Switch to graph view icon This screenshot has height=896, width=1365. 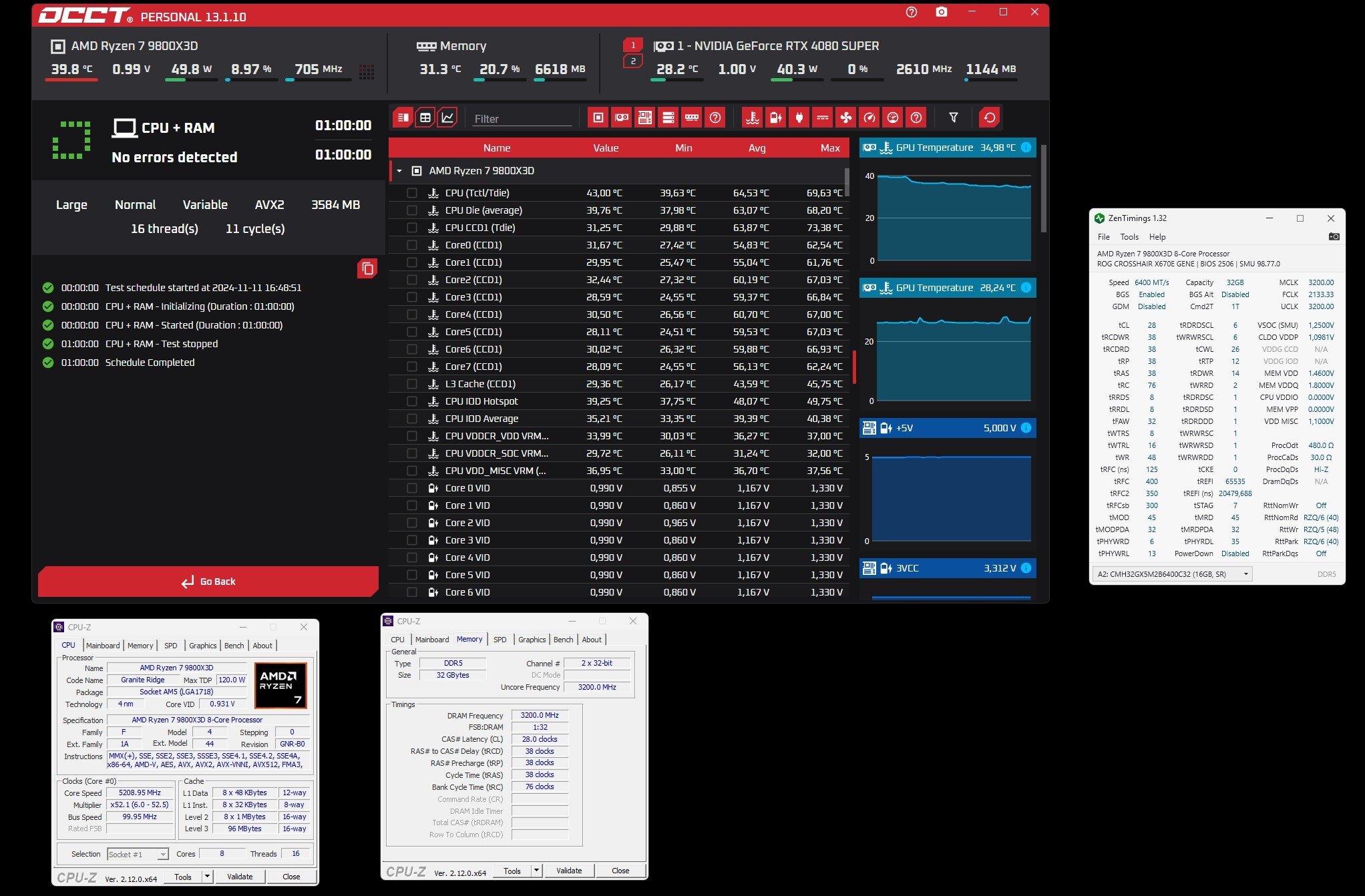447,118
